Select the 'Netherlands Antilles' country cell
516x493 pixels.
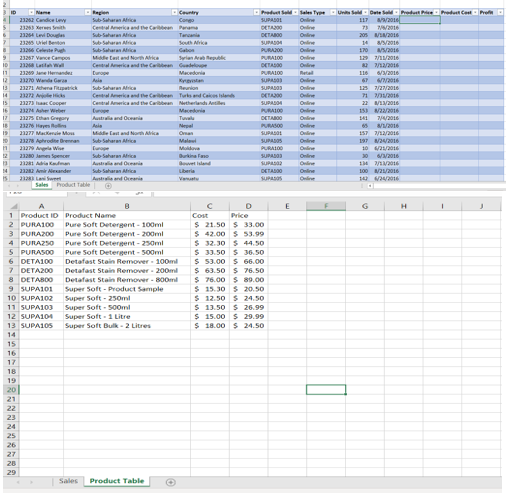[219, 103]
